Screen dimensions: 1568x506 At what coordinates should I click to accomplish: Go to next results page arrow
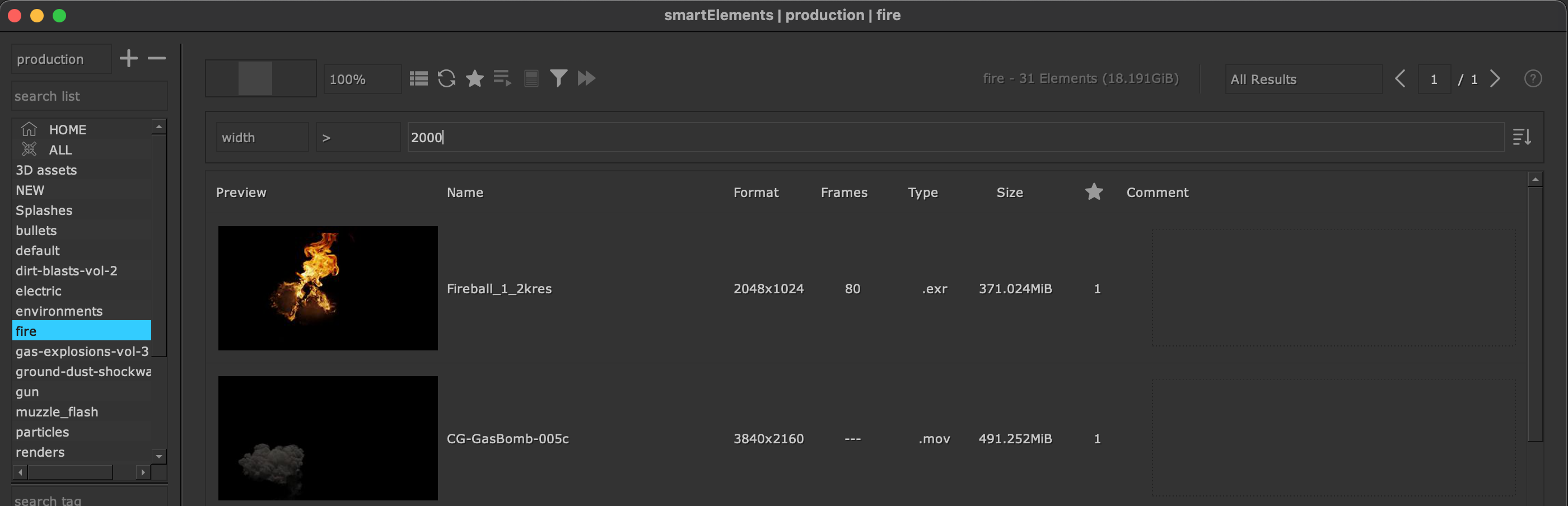click(1495, 79)
